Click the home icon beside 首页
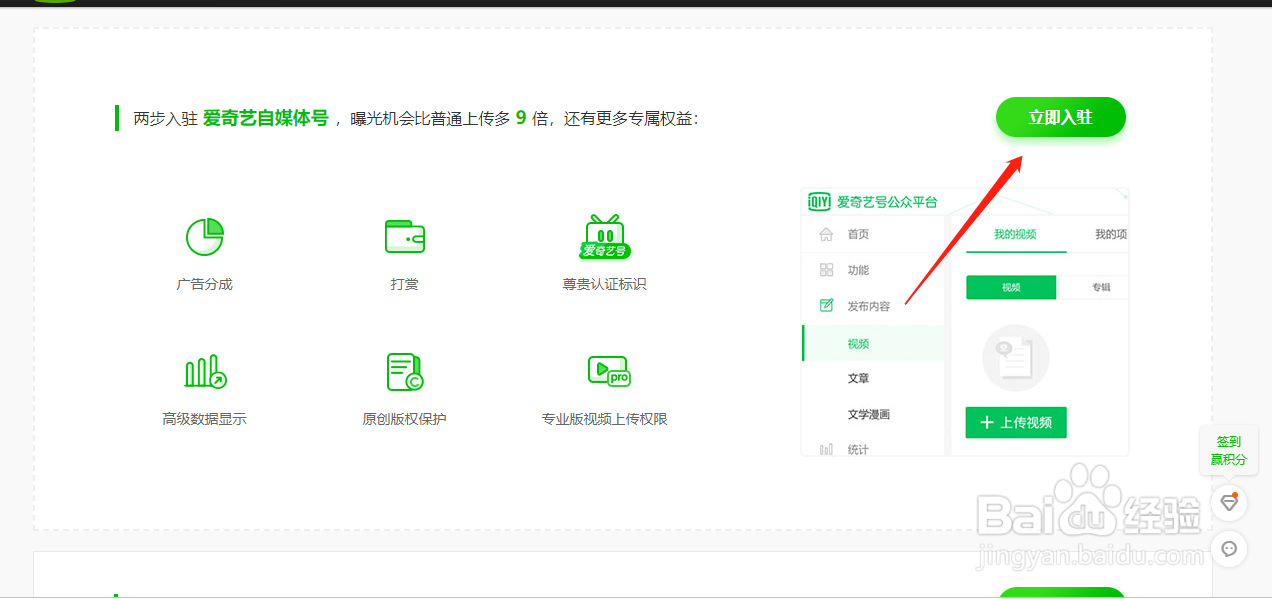The image size is (1272, 599). (x=826, y=234)
